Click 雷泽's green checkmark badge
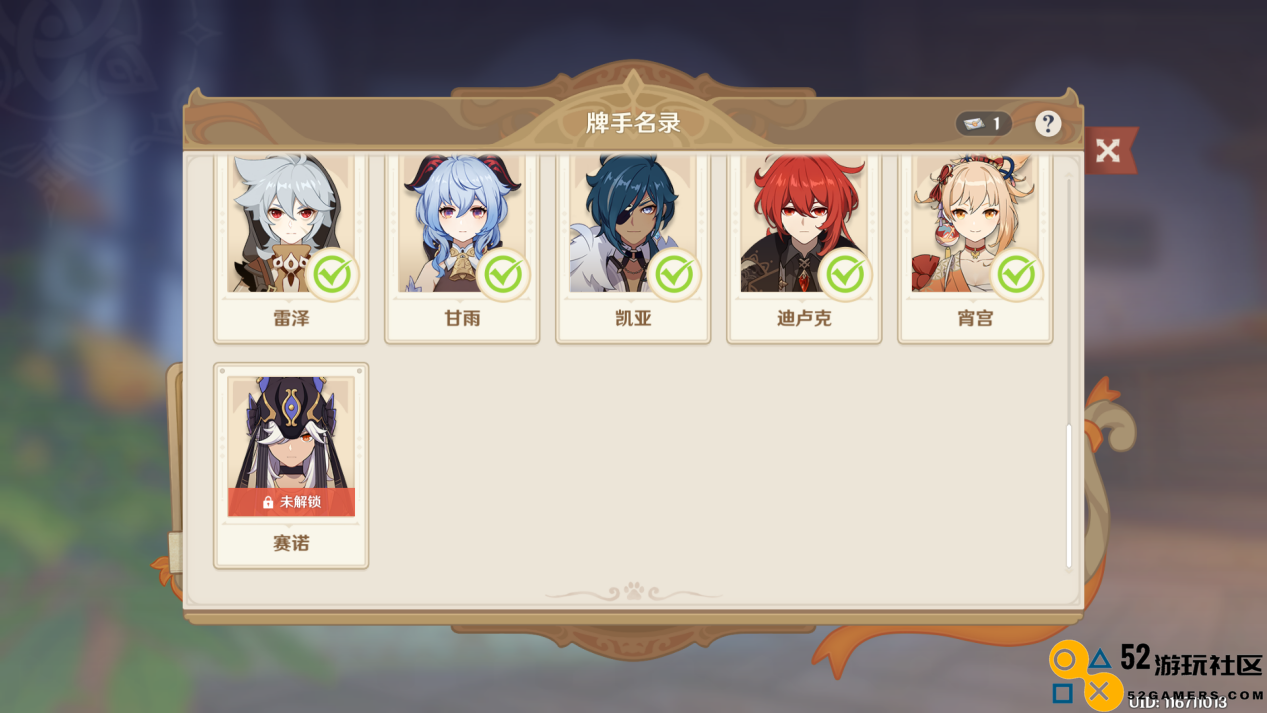The height and width of the screenshot is (713, 1267). click(x=333, y=274)
